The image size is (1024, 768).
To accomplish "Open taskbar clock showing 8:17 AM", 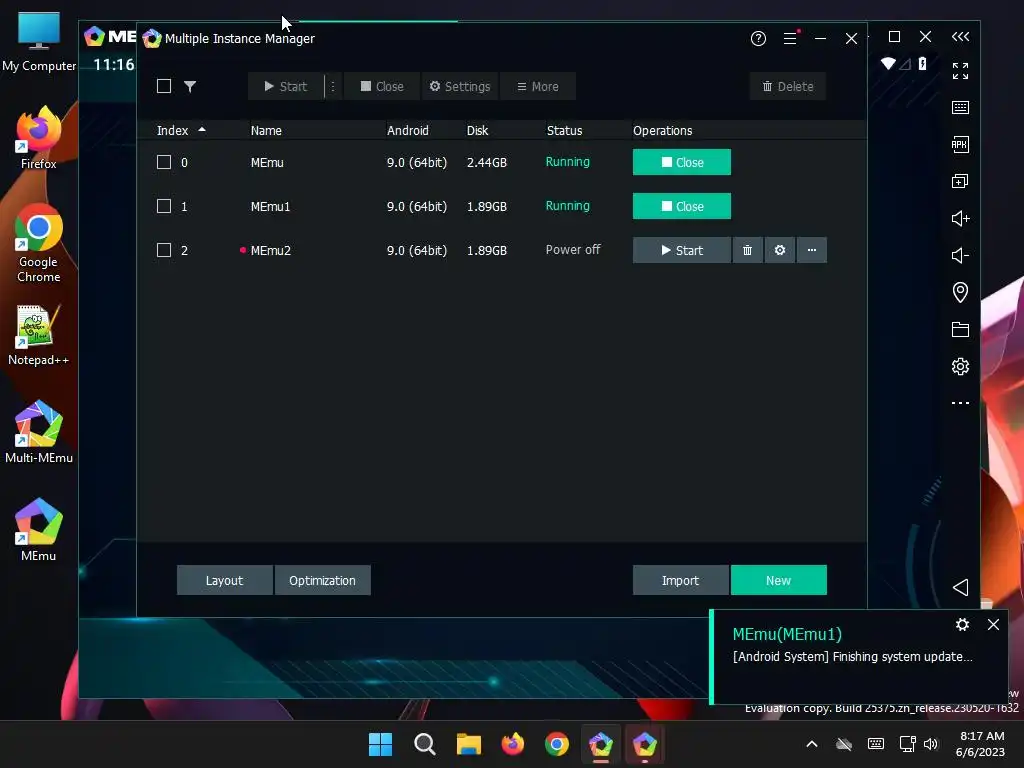I will click(x=980, y=744).
